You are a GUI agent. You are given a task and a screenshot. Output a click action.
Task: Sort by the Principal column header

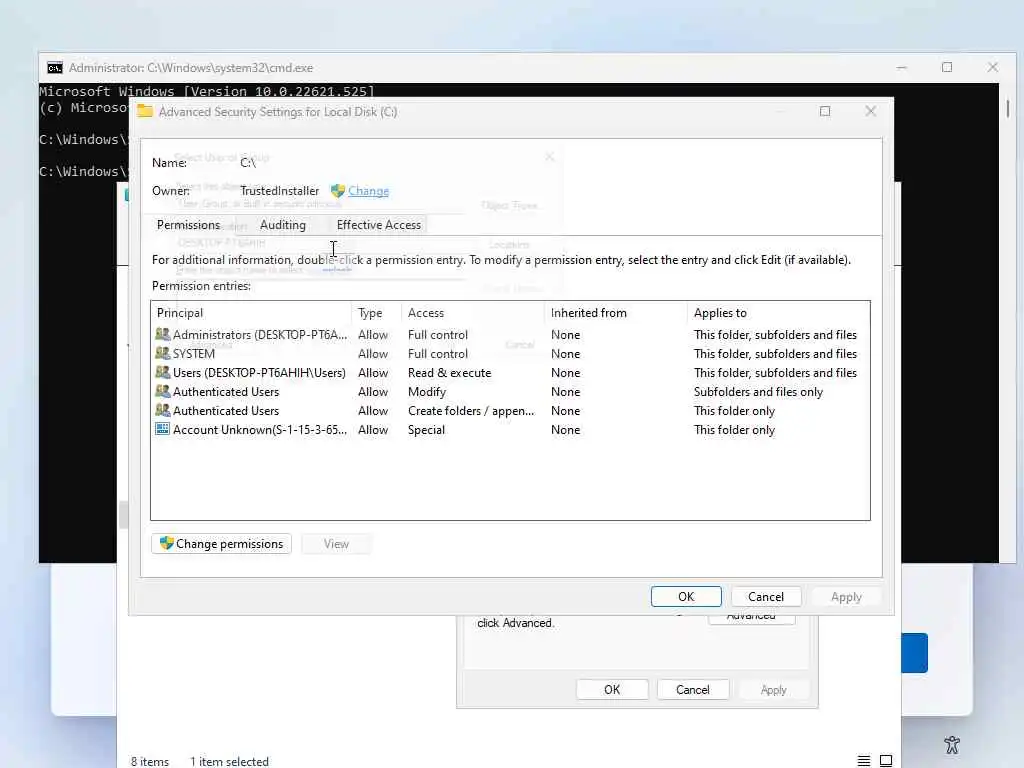click(251, 313)
